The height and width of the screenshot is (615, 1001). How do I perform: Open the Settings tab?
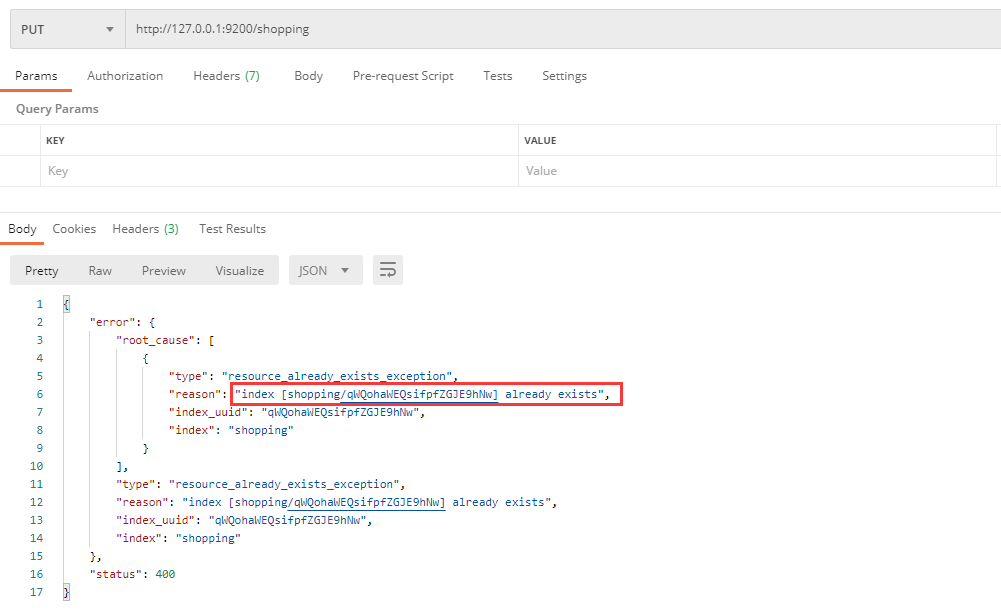coord(564,76)
